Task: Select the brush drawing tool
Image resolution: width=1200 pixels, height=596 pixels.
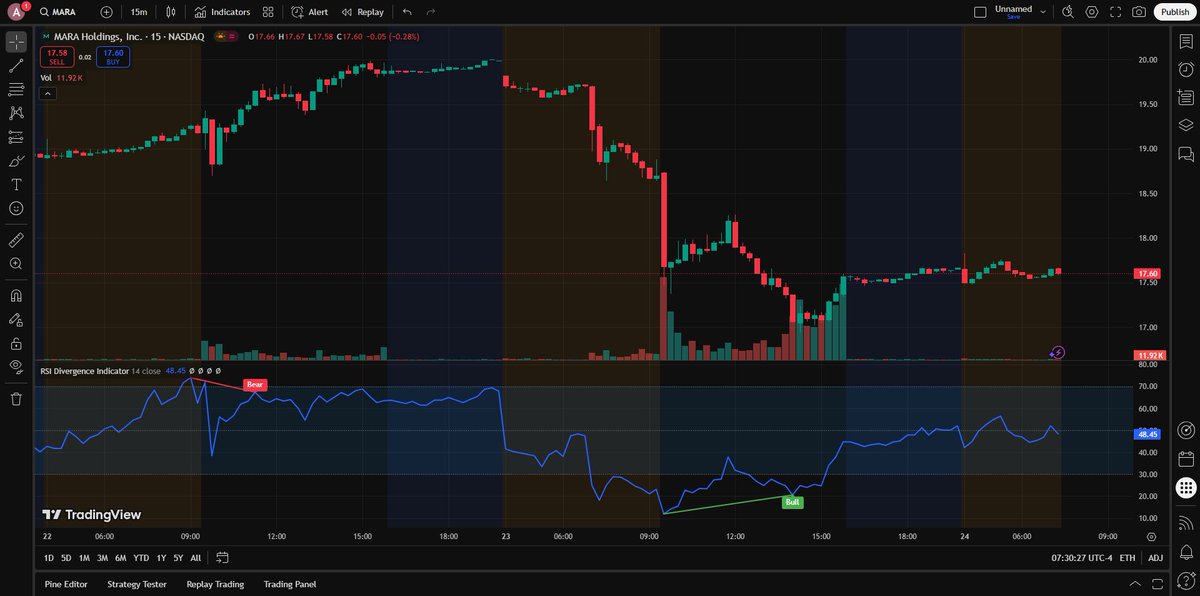Action: point(16,161)
